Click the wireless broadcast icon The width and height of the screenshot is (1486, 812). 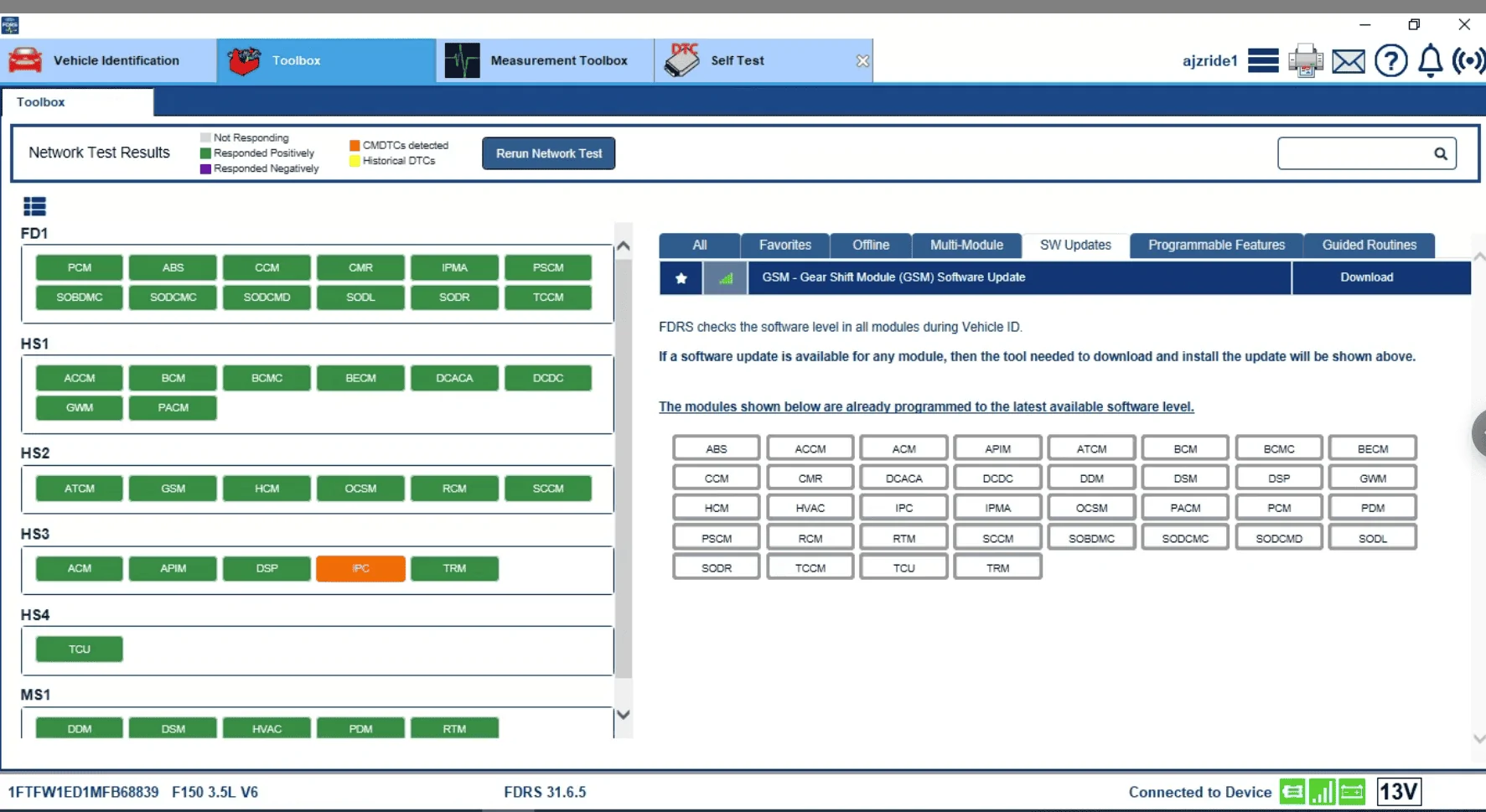pos(1469,61)
